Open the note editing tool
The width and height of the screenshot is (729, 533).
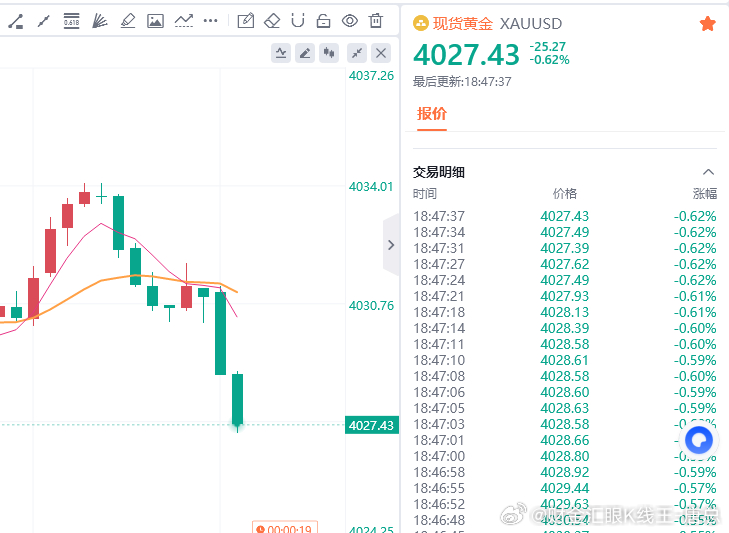[245, 21]
